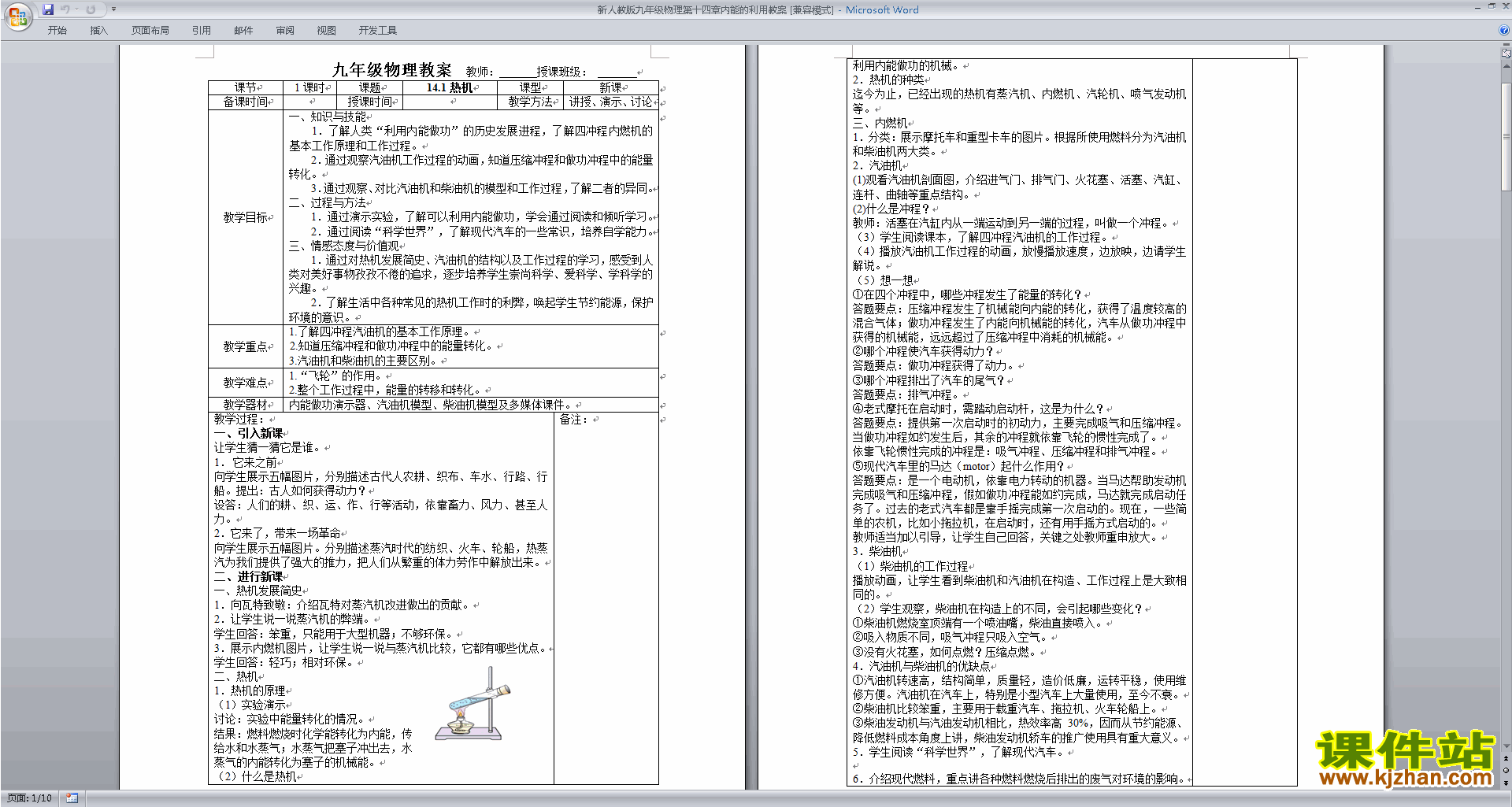Viewport: 1512px width, 807px height.
Task: Open the 页面布局 tab
Action: (x=150, y=31)
